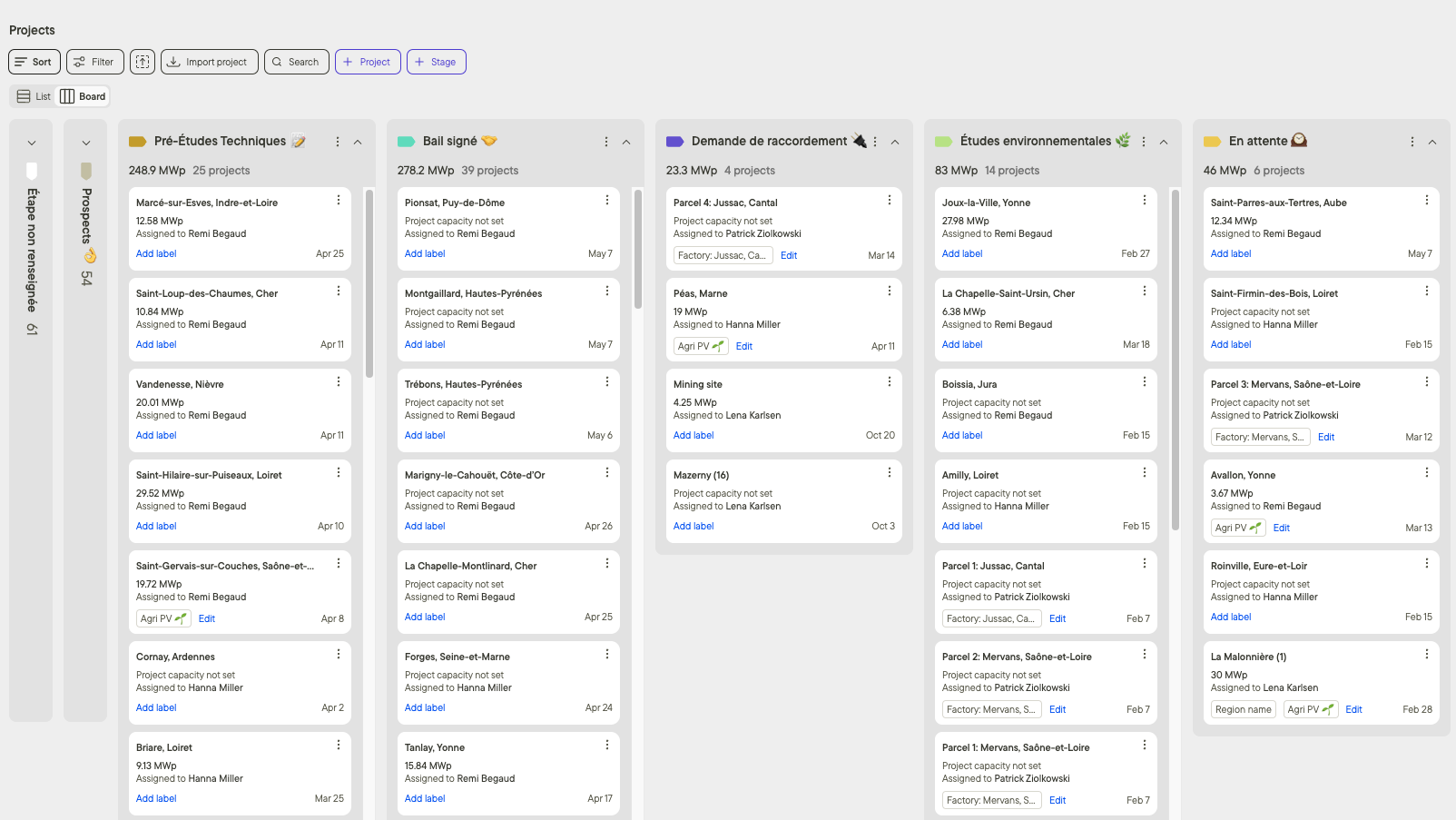The width and height of the screenshot is (1456, 820).
Task: Click the Import project button
Action: pyautogui.click(x=209, y=62)
